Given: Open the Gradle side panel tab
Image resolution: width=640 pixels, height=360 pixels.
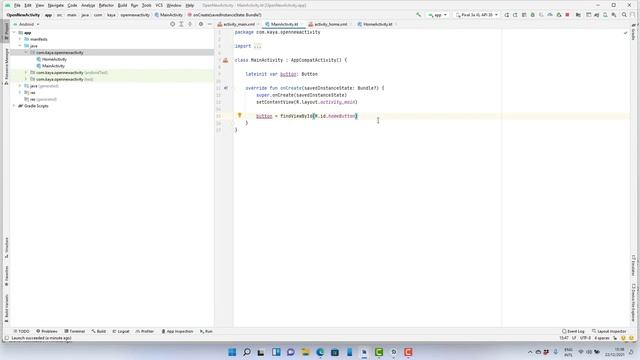Looking at the screenshot, I should [633, 32].
